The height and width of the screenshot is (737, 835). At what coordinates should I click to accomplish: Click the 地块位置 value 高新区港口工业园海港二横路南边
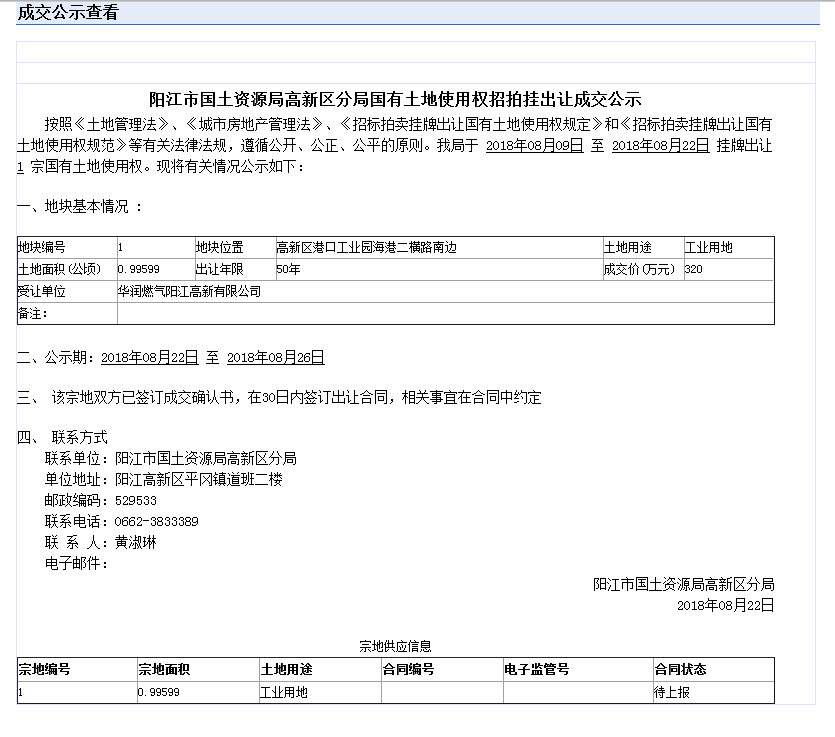point(366,248)
